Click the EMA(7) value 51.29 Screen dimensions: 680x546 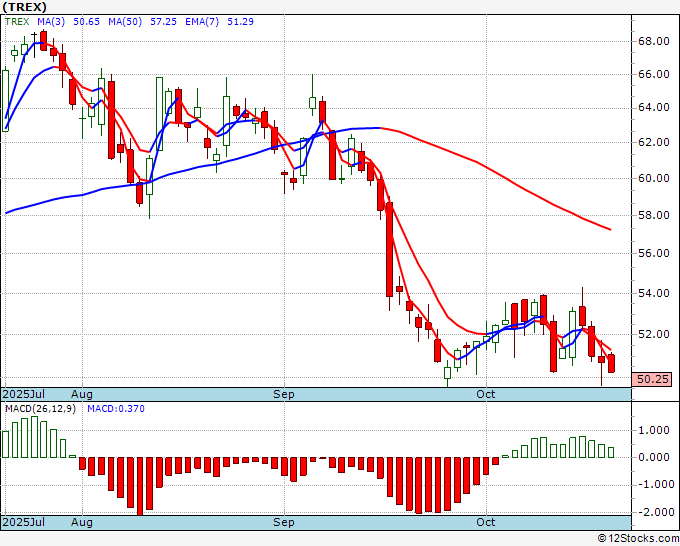(x=240, y=22)
